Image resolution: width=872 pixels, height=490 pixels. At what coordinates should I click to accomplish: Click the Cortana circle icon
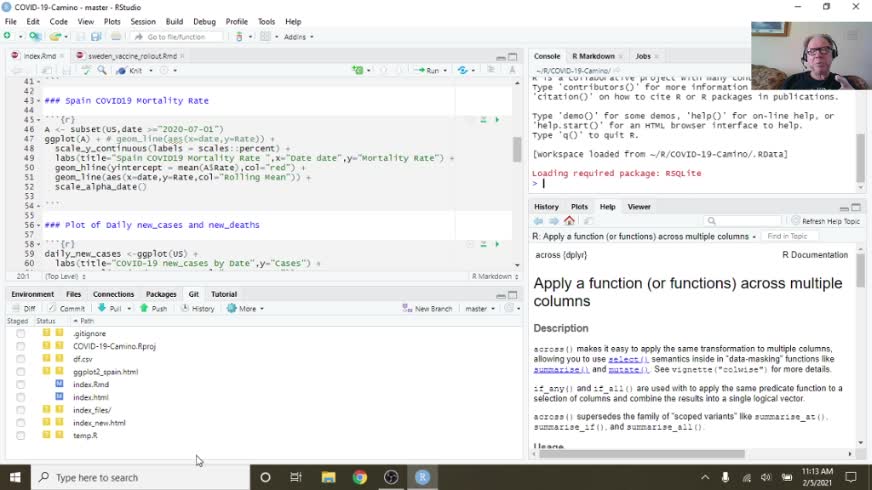tap(265, 477)
